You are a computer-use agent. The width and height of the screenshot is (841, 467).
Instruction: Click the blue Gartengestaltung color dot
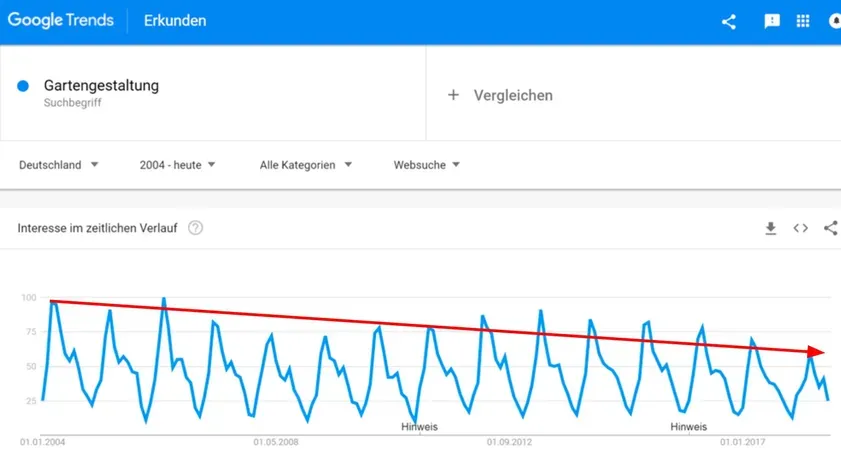[23, 86]
